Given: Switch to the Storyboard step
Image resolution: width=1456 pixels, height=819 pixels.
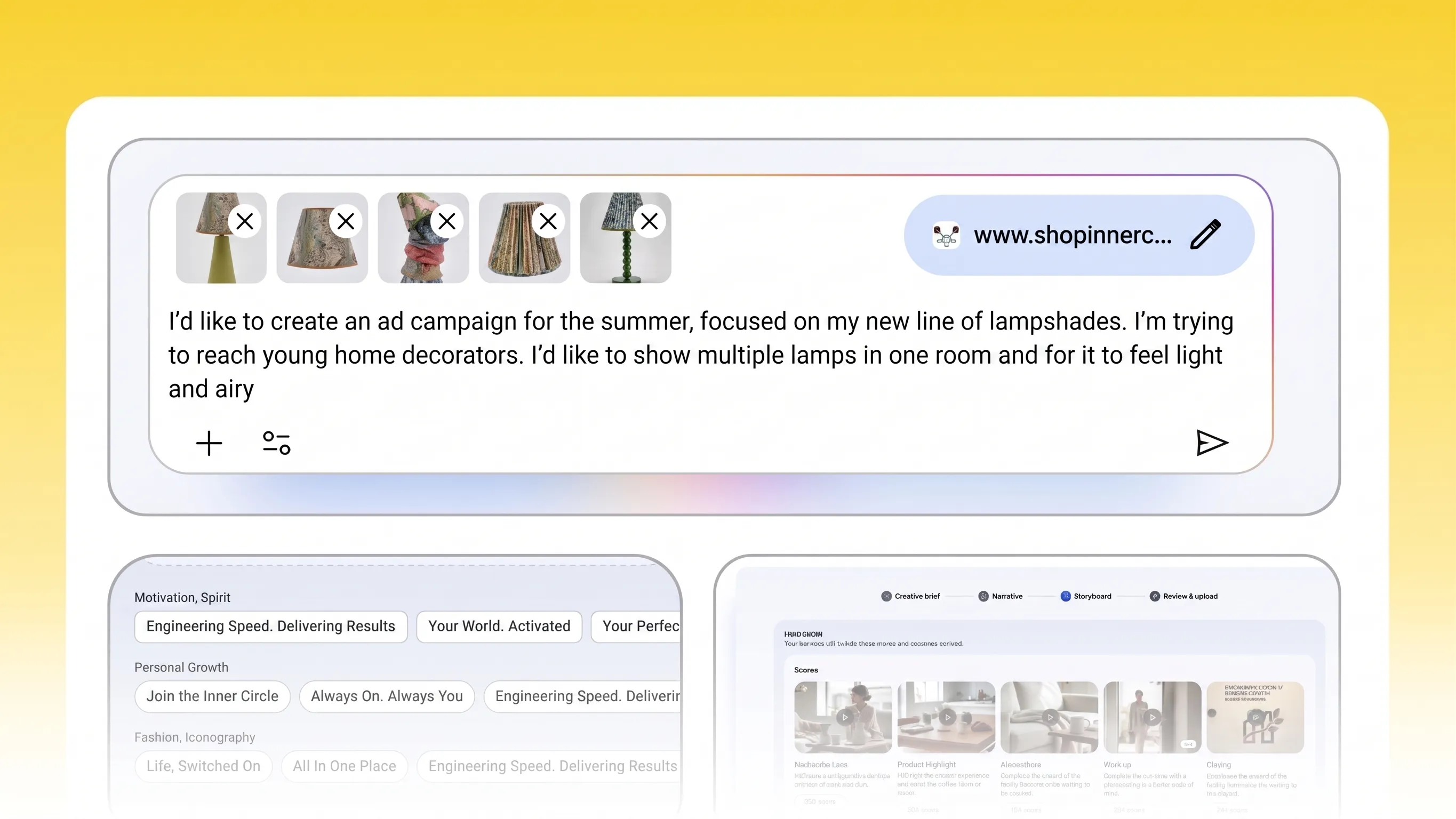Looking at the screenshot, I should 1086,596.
